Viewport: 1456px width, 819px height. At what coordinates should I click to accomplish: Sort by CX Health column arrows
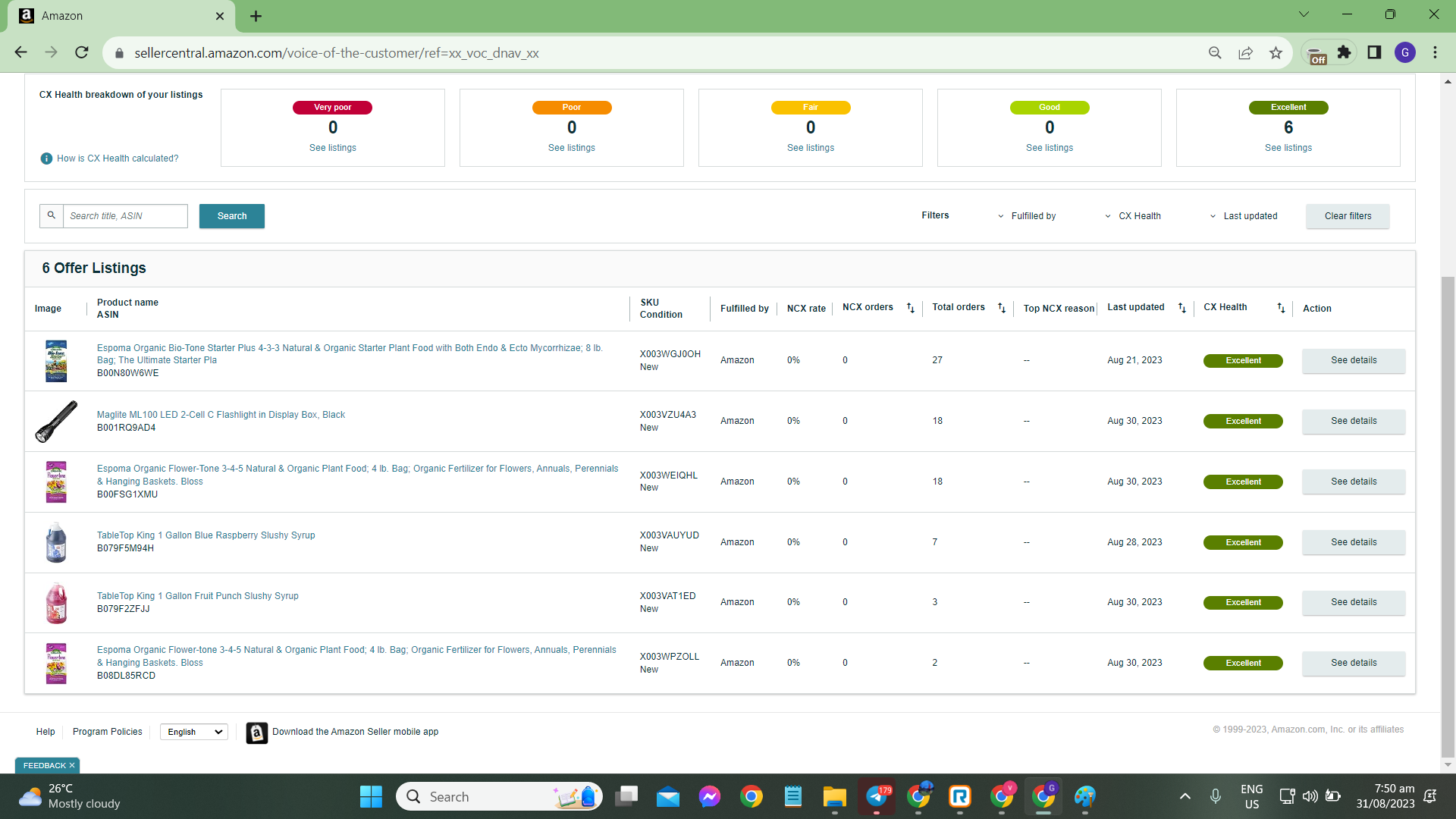tap(1281, 308)
